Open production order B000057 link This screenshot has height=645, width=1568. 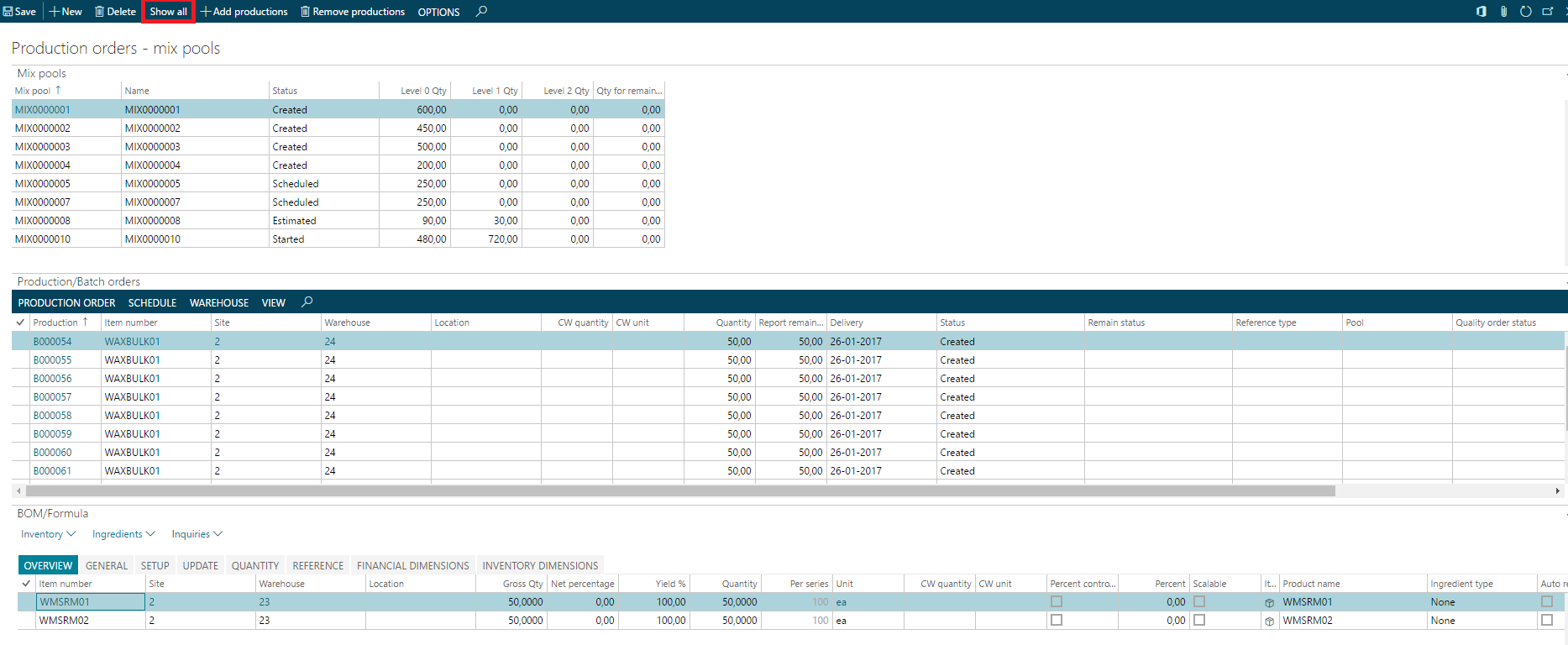point(53,397)
